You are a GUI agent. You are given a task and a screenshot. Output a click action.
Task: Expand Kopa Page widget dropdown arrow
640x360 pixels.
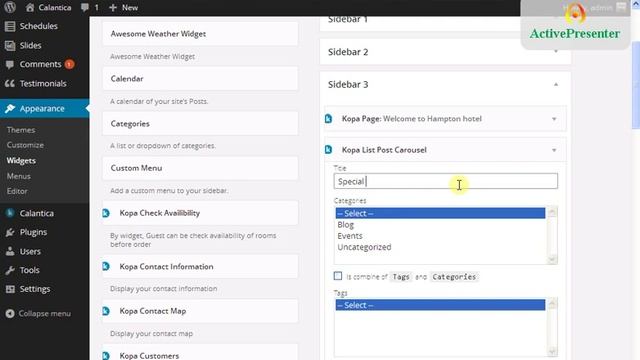554,119
